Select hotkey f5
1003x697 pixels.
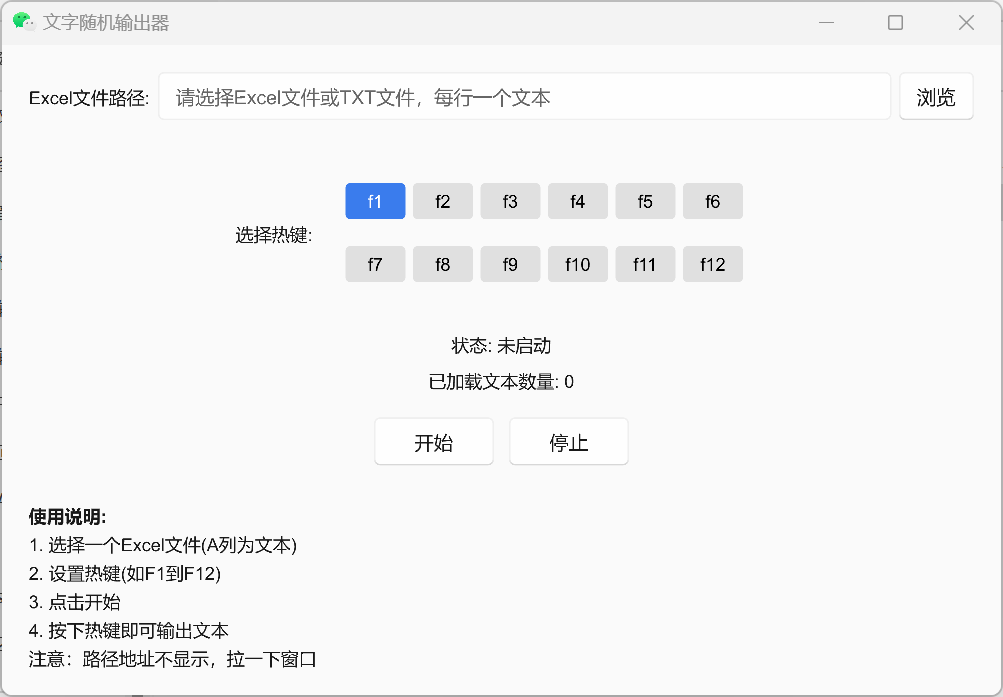click(645, 201)
